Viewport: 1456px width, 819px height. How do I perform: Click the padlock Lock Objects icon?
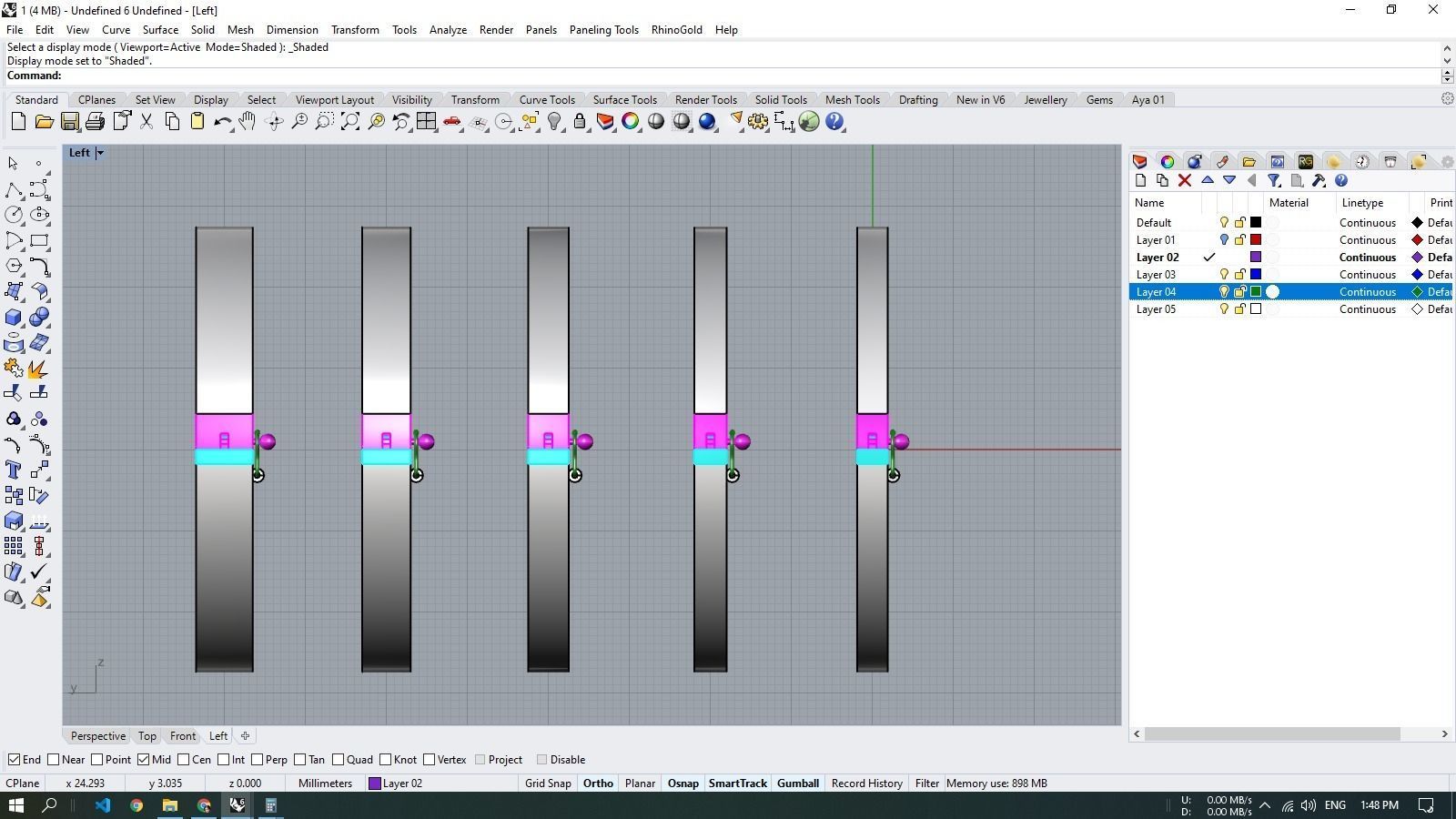point(580,122)
